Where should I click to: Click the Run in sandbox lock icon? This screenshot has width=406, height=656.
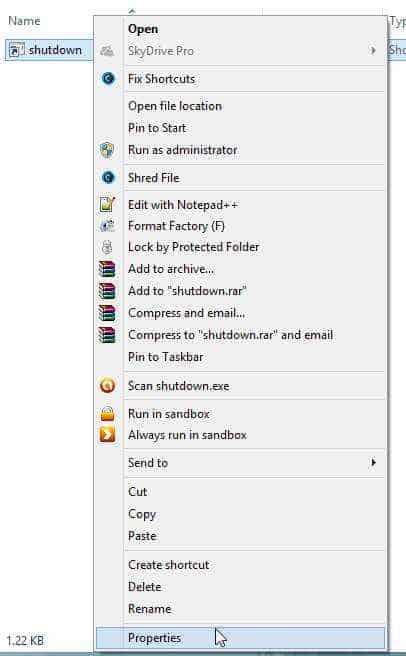pos(108,413)
